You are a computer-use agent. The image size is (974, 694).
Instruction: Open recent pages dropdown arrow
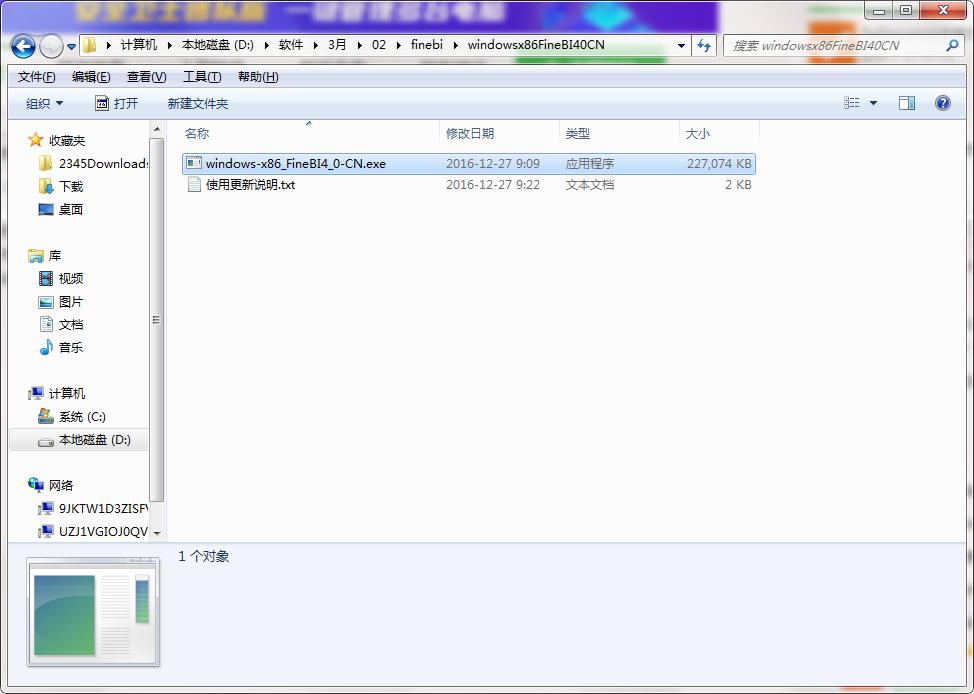tap(71, 47)
